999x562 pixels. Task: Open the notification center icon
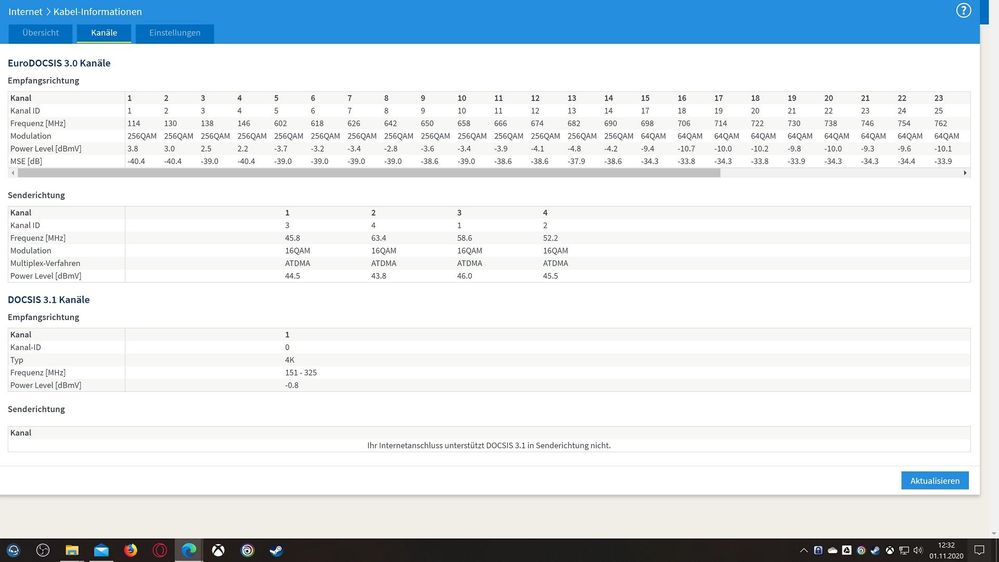tap(979, 550)
